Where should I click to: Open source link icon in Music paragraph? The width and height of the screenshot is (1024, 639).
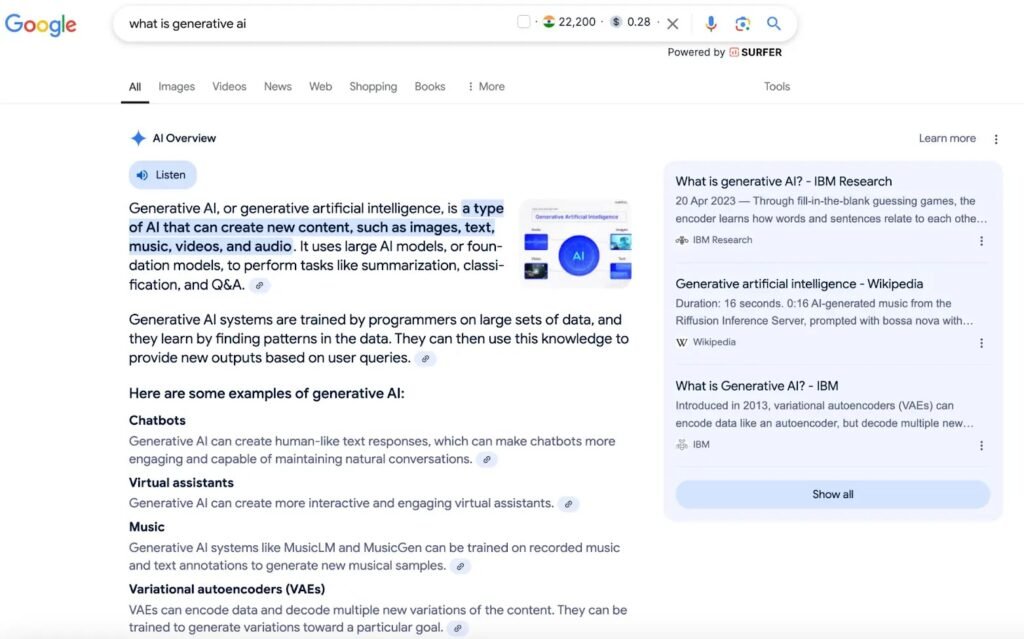(x=460, y=566)
